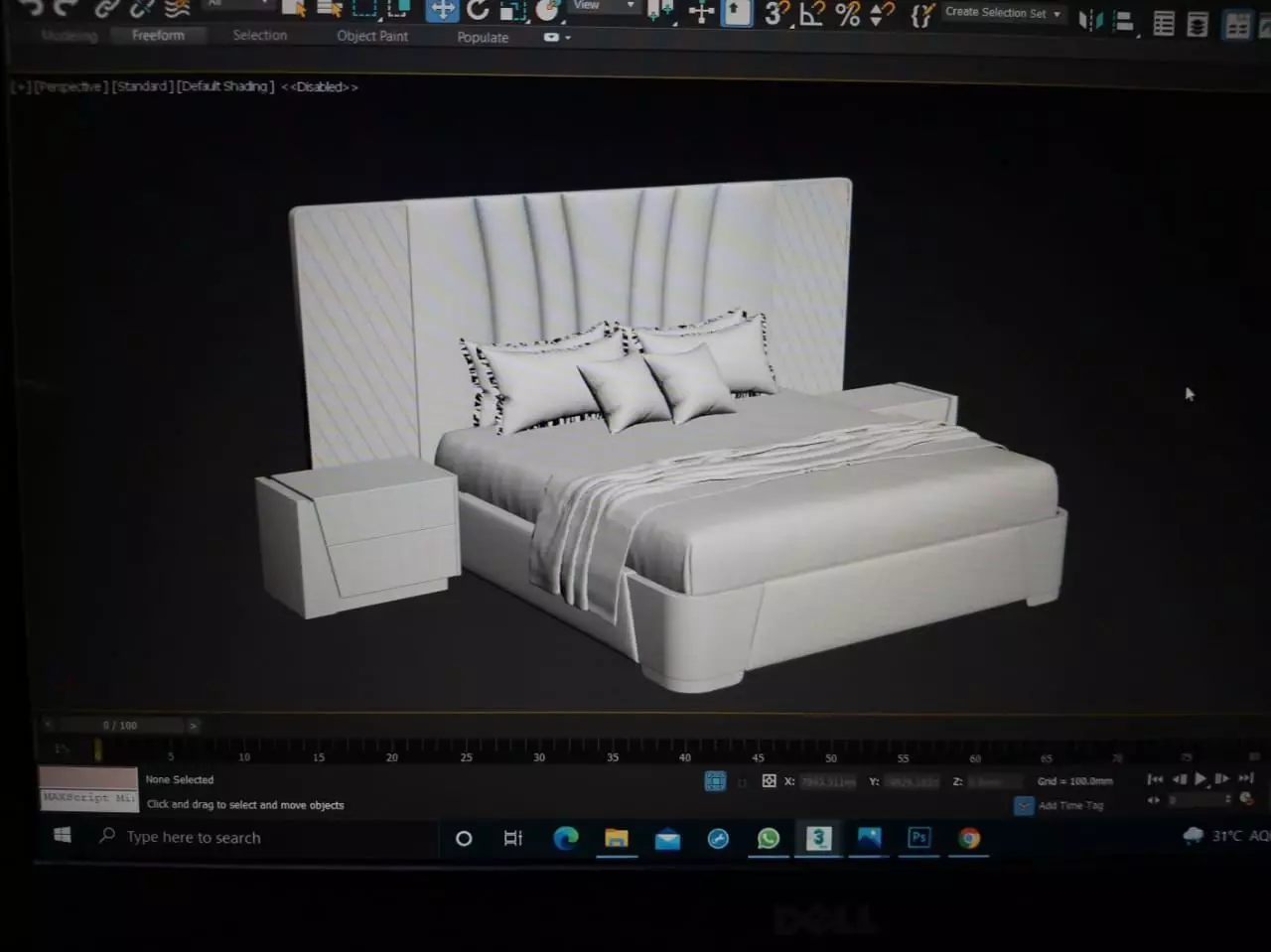Open the Modeling ribbon tab
The image size is (1271, 952).
coord(70,36)
